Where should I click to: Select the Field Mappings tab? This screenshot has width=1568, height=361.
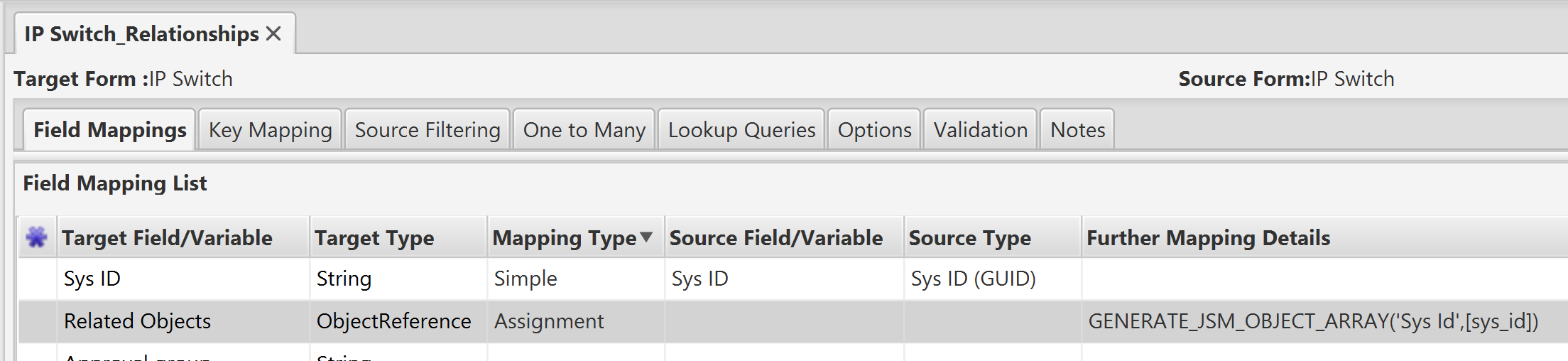click(109, 130)
